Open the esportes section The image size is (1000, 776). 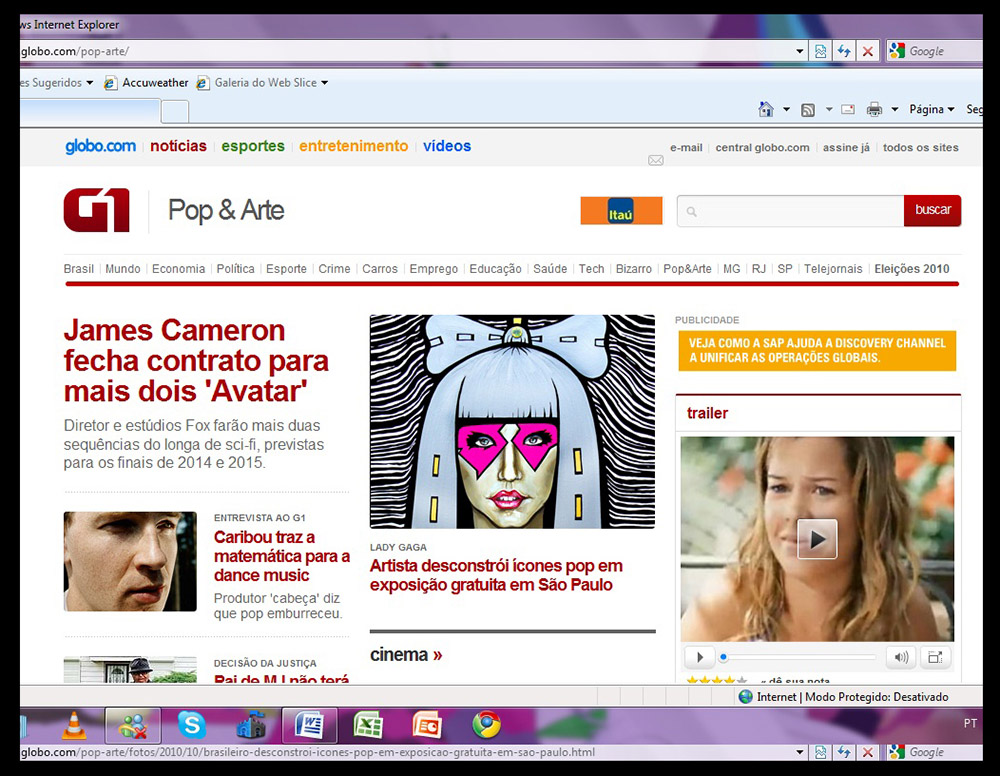coord(253,146)
